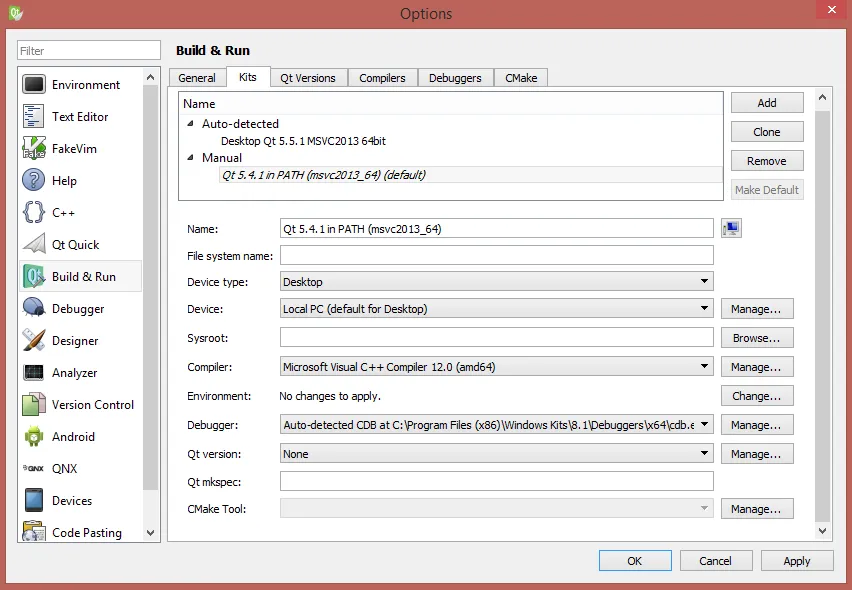Click Manage button next to Device
The width and height of the screenshot is (852, 590).
(757, 309)
